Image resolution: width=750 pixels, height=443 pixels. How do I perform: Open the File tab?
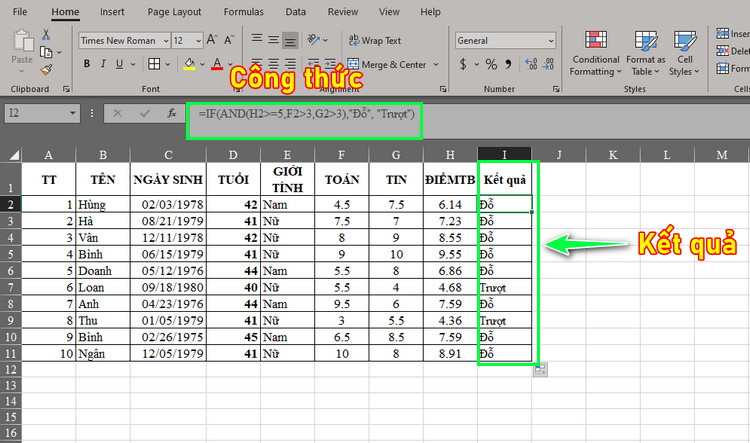[x=20, y=12]
